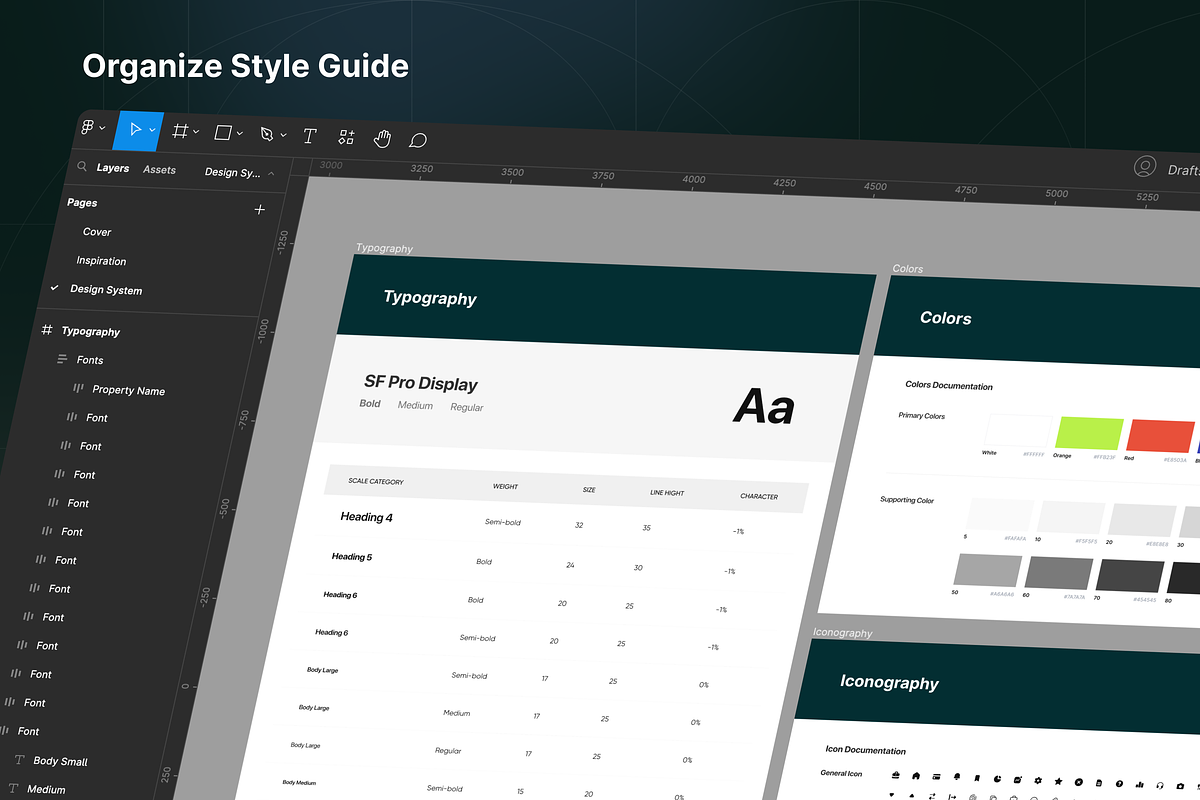Click the bar chart icon in General Icon row
Screen dimensions: 1200x800
[1139, 784]
